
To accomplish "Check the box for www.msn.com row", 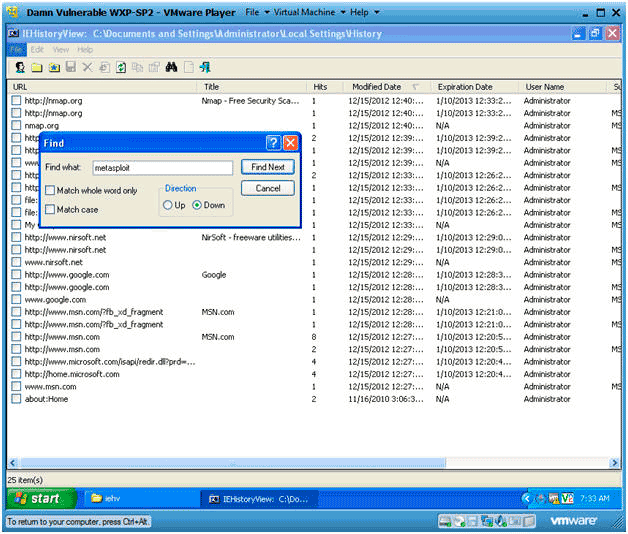I will [16, 386].
